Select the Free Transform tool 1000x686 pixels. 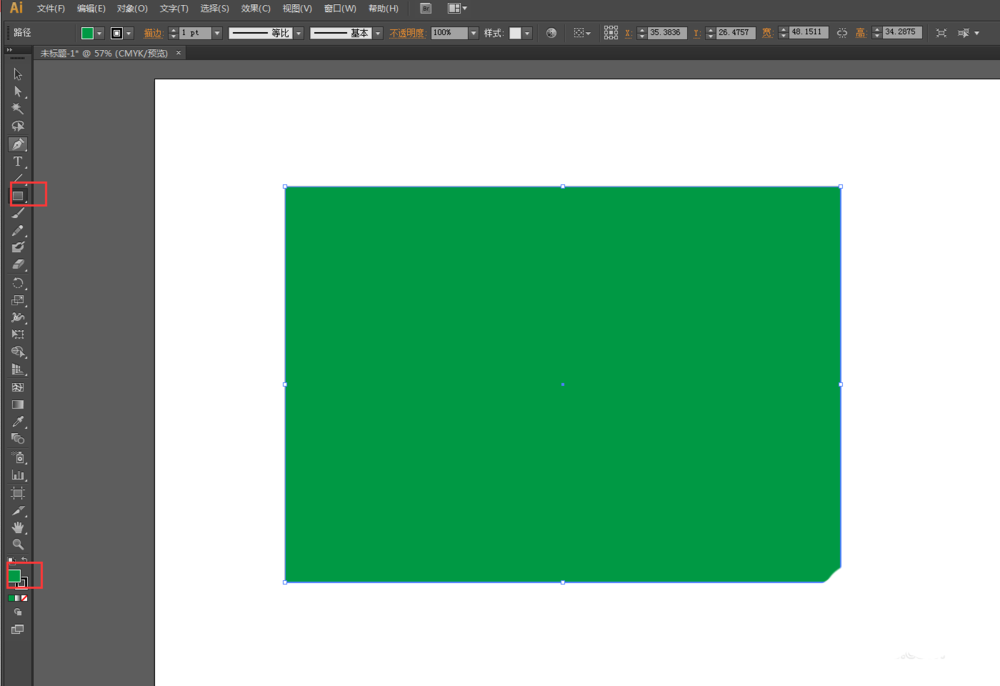pos(17,334)
